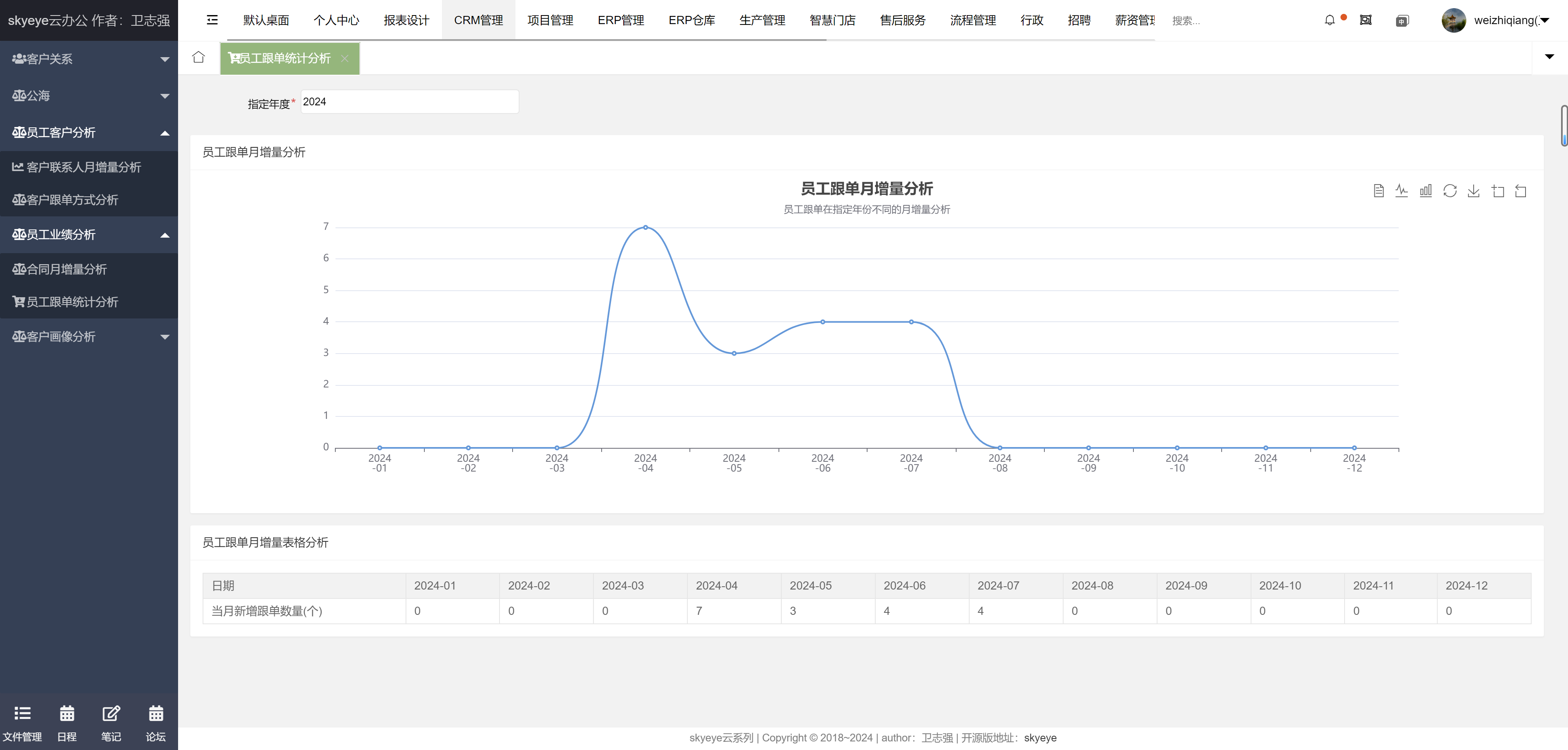
Task: Reset the area zoom on the chart
Action: (1521, 191)
